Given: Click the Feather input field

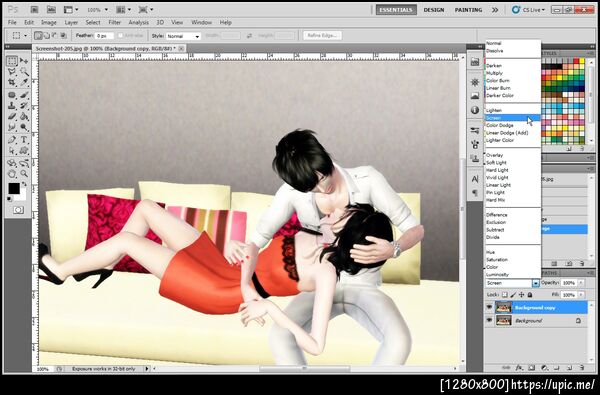Looking at the screenshot, I should [x=104, y=36].
